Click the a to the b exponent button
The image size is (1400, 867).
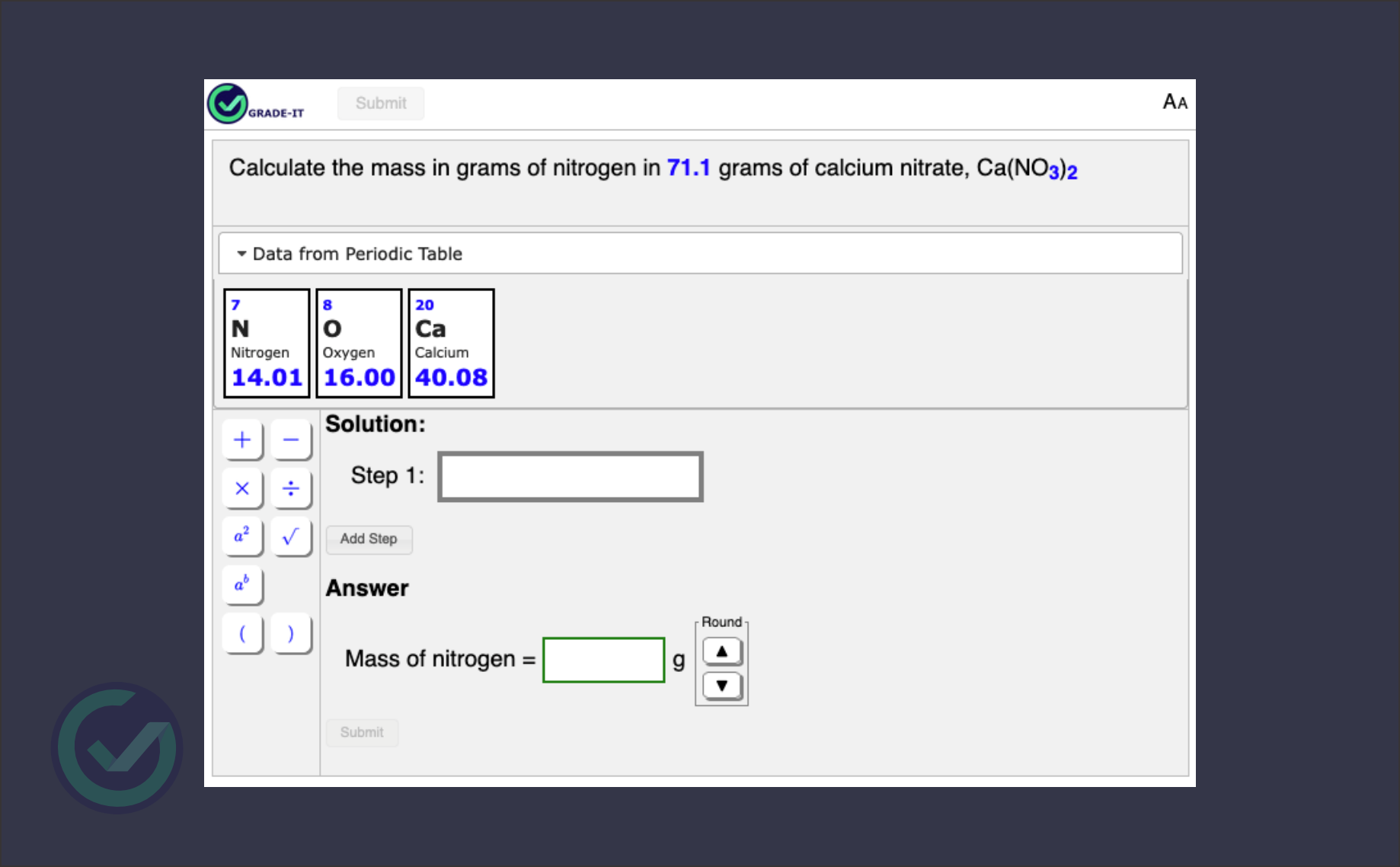click(242, 585)
